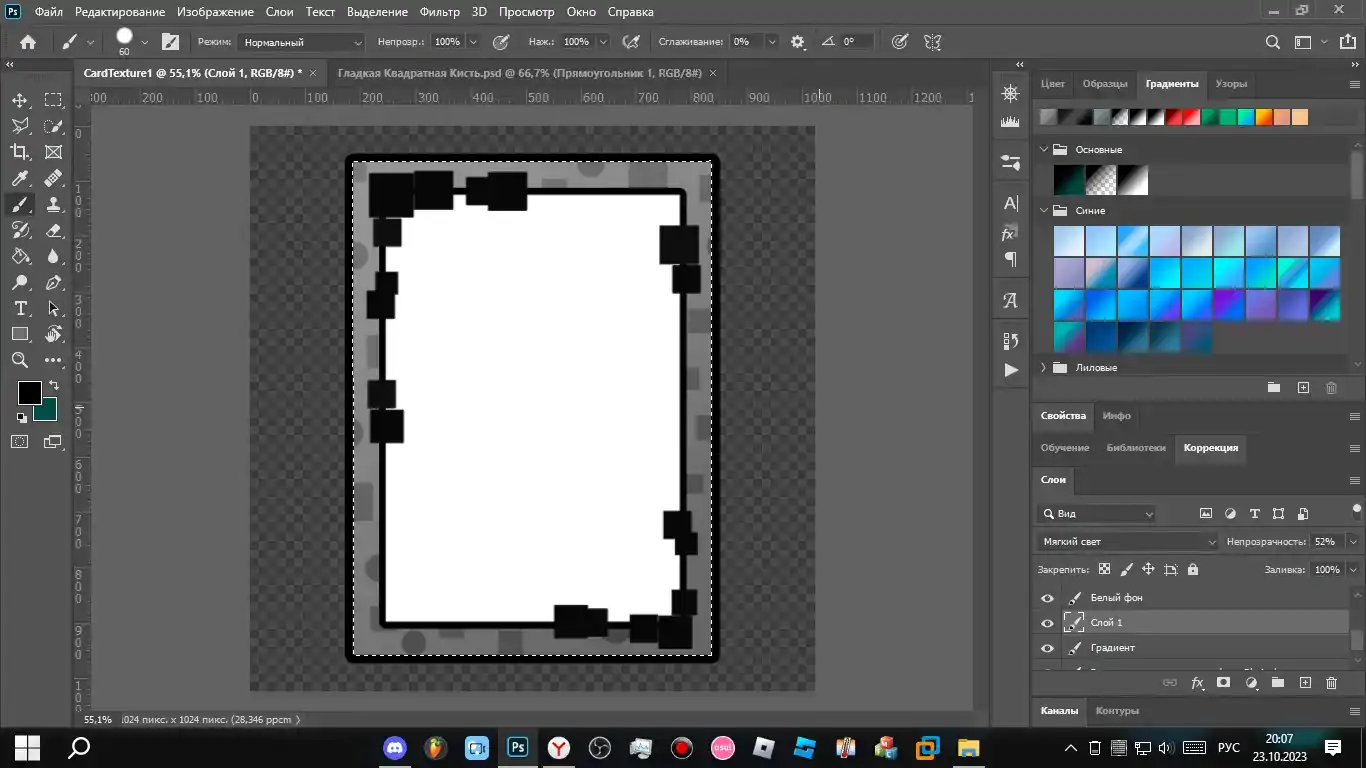Select the Eyedropper tool
This screenshot has width=1366, height=768.
(20, 178)
